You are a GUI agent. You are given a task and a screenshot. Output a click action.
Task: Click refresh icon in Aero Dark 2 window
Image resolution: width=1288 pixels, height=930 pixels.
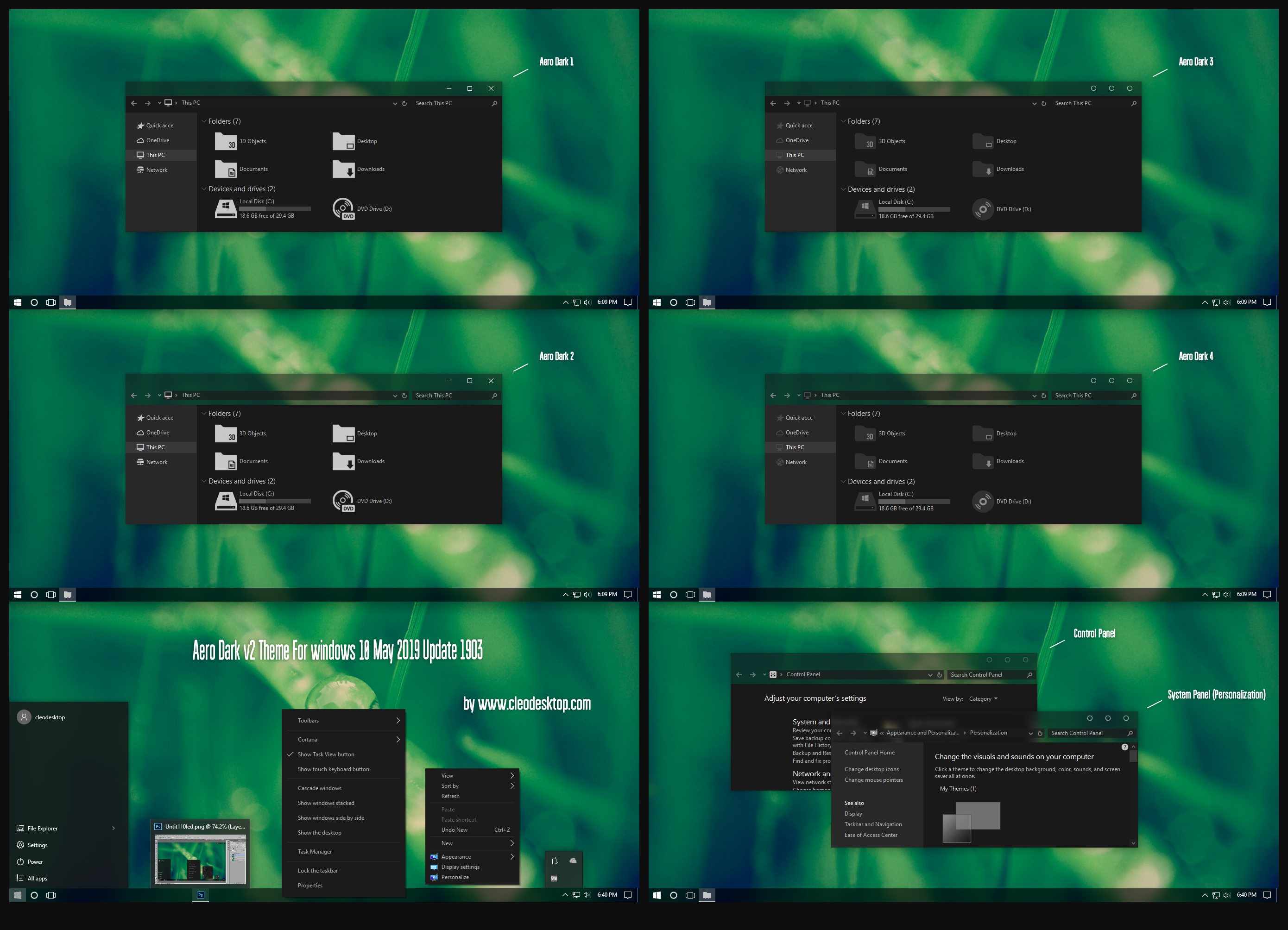pyautogui.click(x=404, y=396)
